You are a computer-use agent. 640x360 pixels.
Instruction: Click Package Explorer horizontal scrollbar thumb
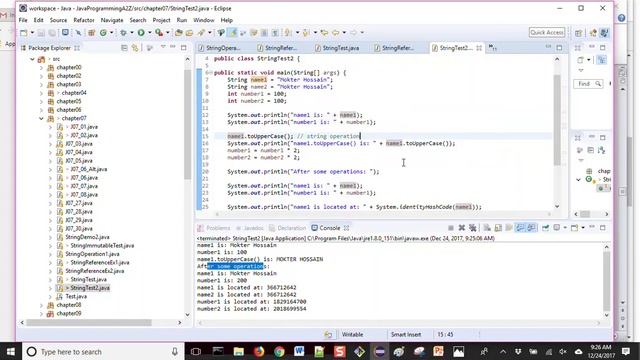[x=89, y=322]
